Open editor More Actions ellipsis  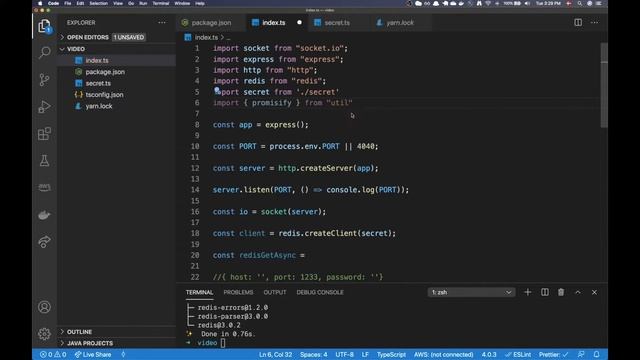pyautogui.click(x=594, y=22)
